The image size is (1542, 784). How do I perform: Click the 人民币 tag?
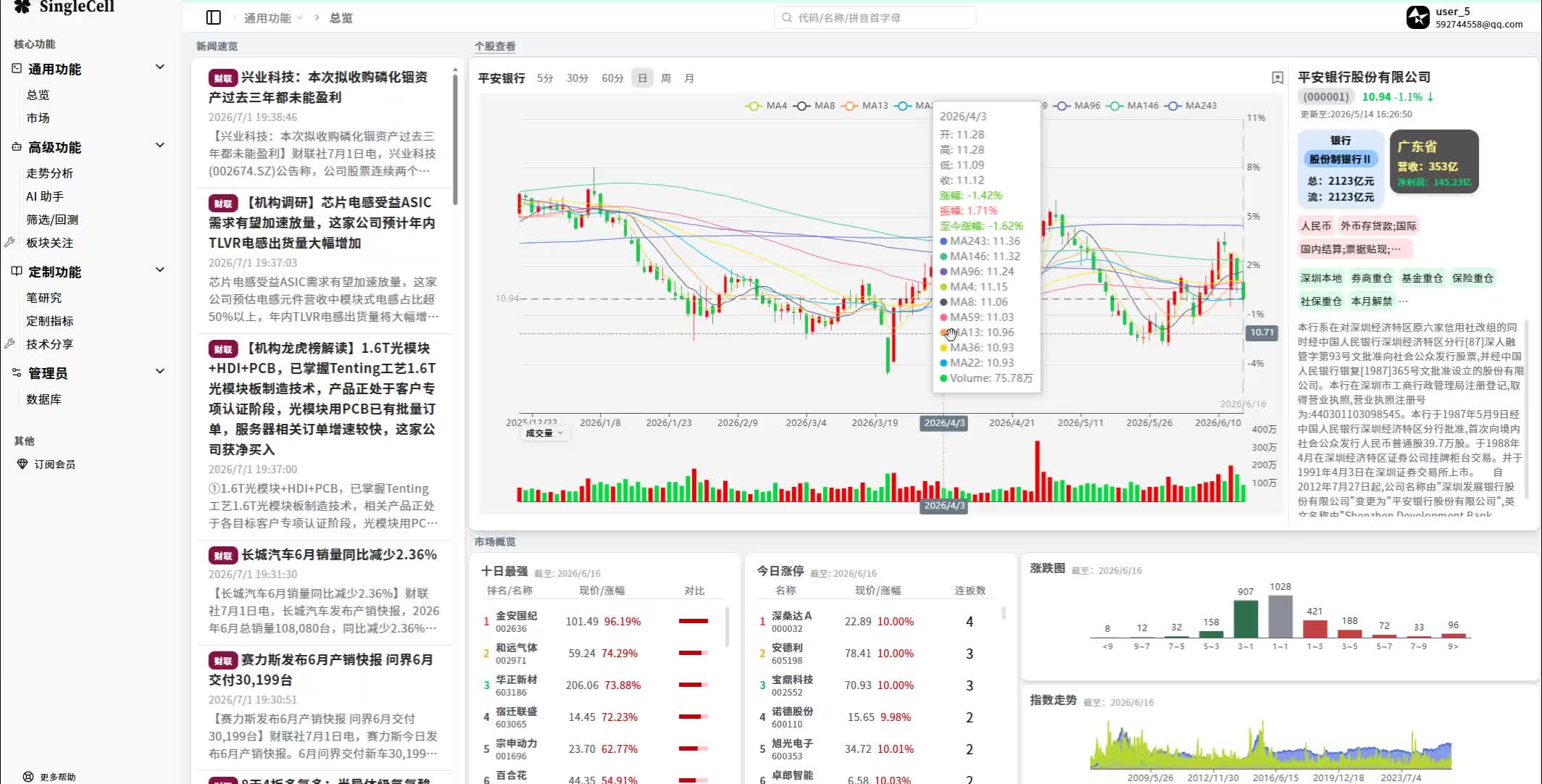coord(1316,225)
